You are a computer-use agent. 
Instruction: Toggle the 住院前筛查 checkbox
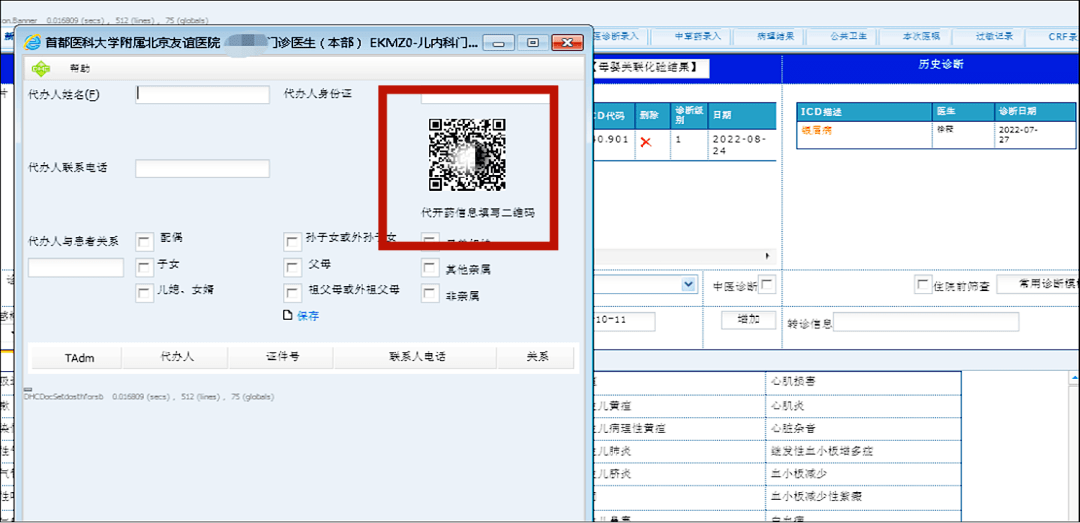point(923,284)
